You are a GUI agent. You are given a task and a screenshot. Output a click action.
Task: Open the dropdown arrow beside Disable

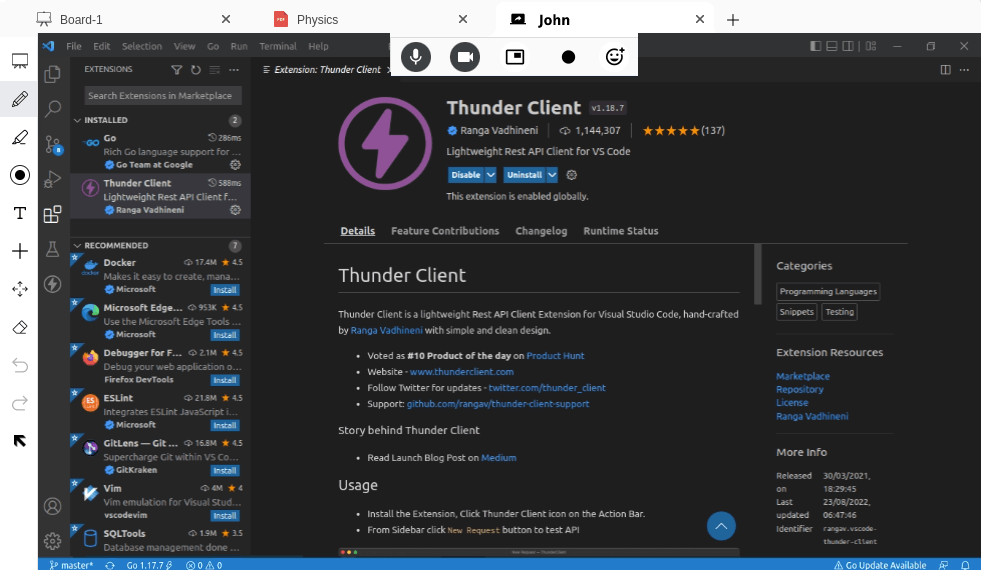[490, 174]
